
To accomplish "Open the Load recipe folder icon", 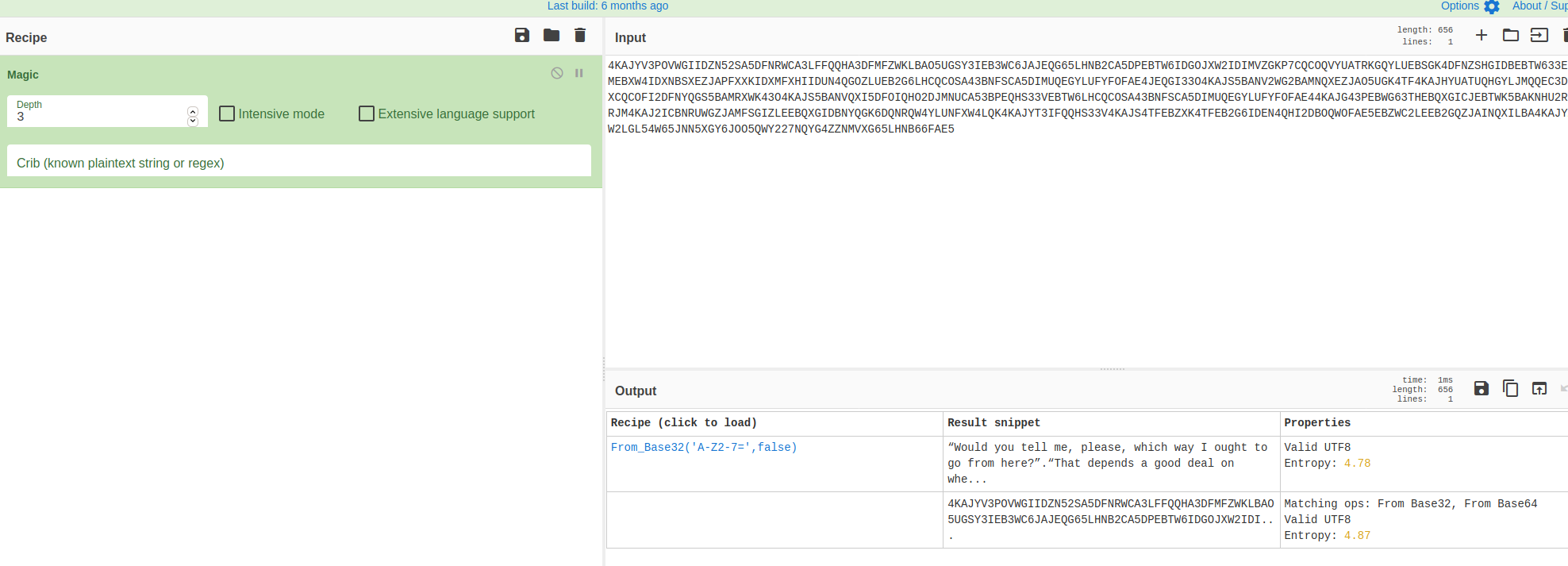I will (x=551, y=36).
